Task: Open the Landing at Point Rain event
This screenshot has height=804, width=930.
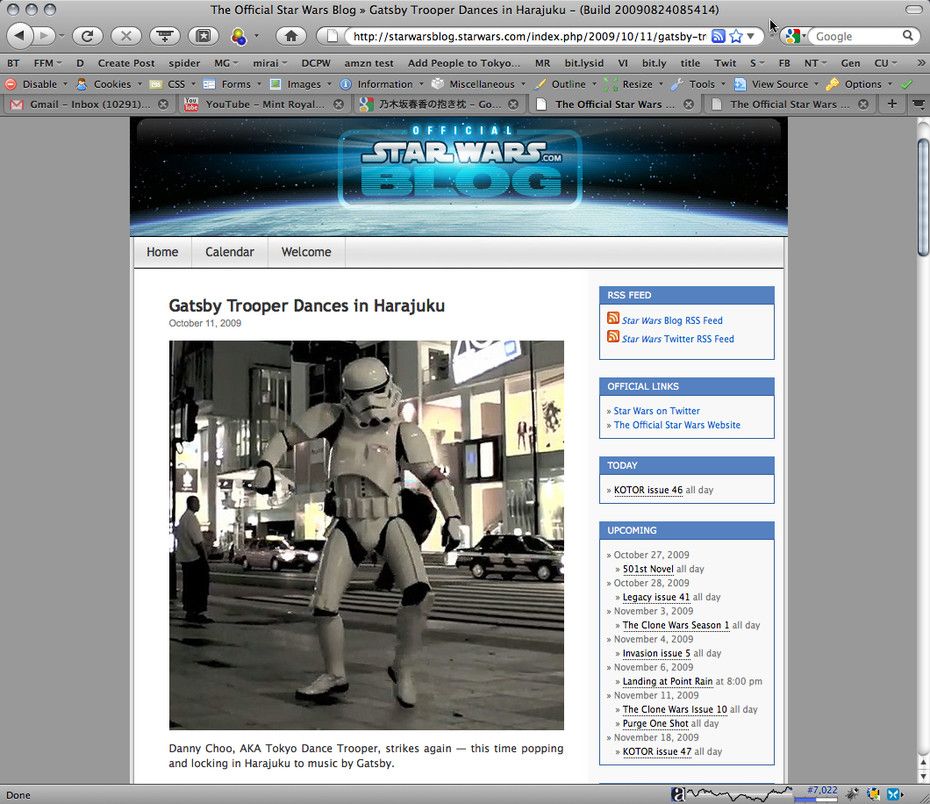Action: pyautogui.click(x=667, y=681)
